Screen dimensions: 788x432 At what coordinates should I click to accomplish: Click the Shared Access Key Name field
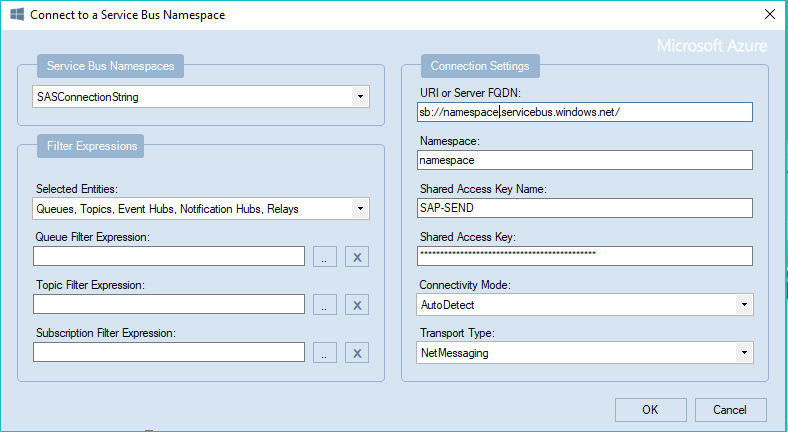(584, 208)
